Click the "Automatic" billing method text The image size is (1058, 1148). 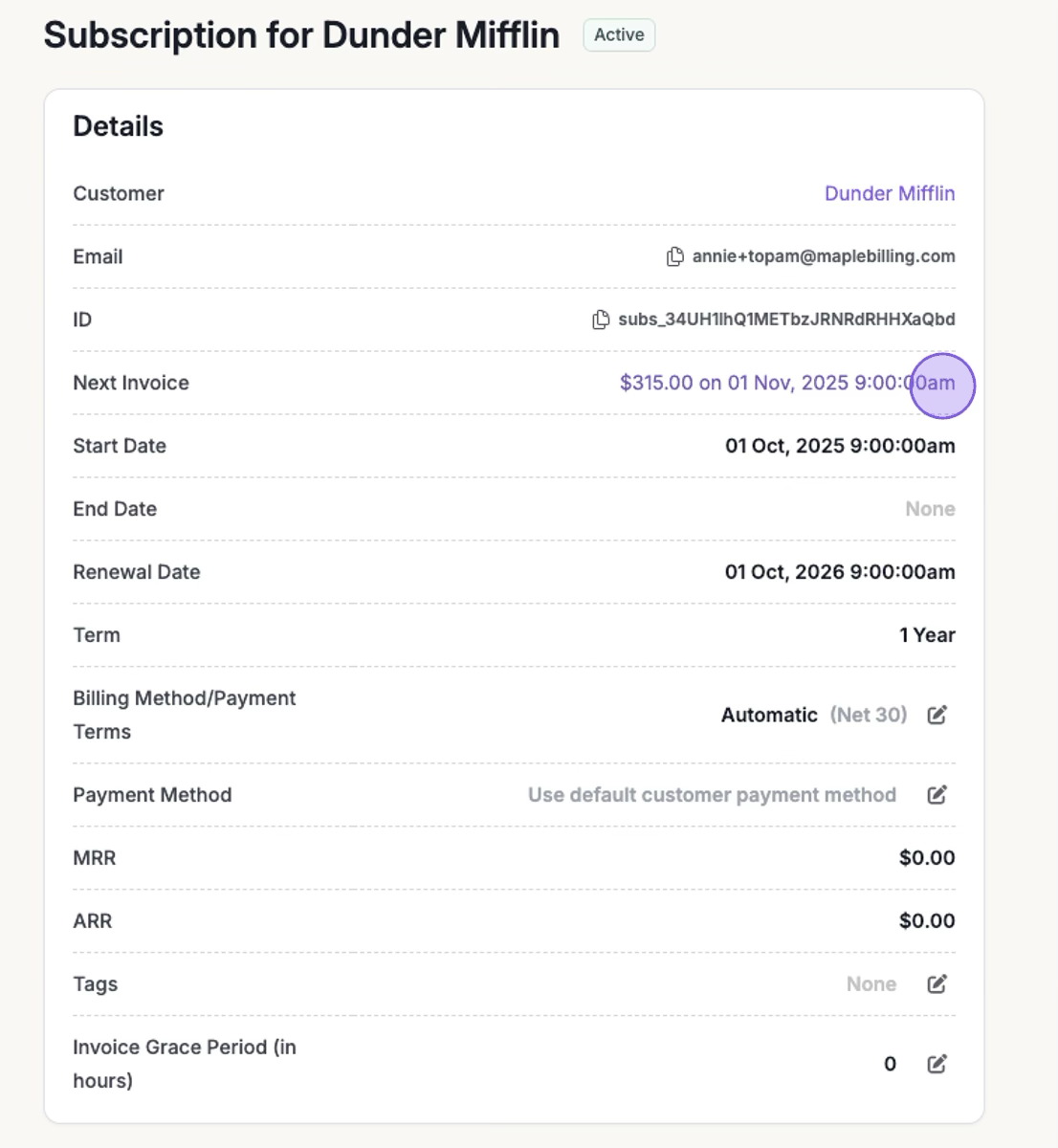pos(769,715)
